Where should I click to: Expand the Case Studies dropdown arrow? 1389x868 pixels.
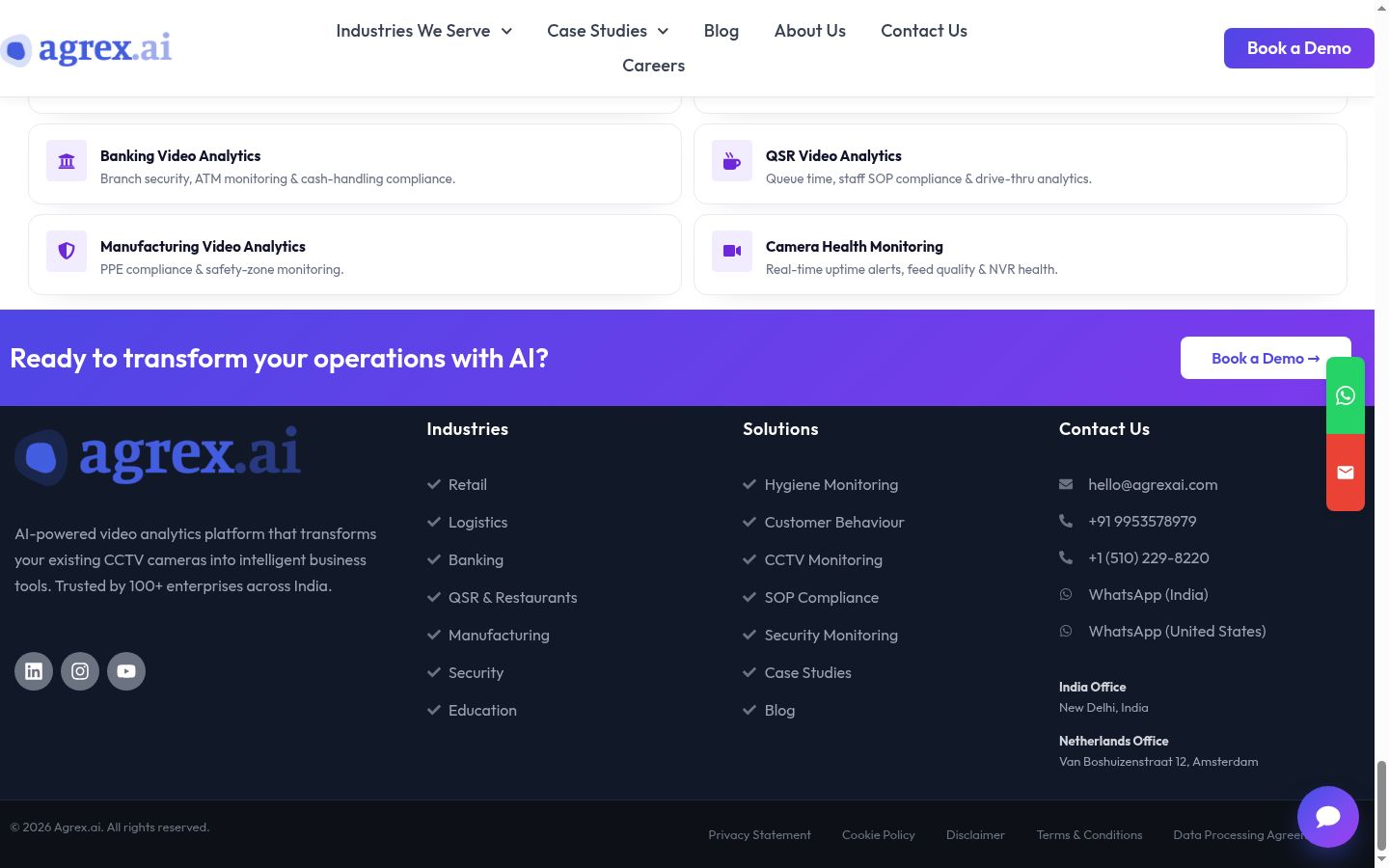pos(663,32)
